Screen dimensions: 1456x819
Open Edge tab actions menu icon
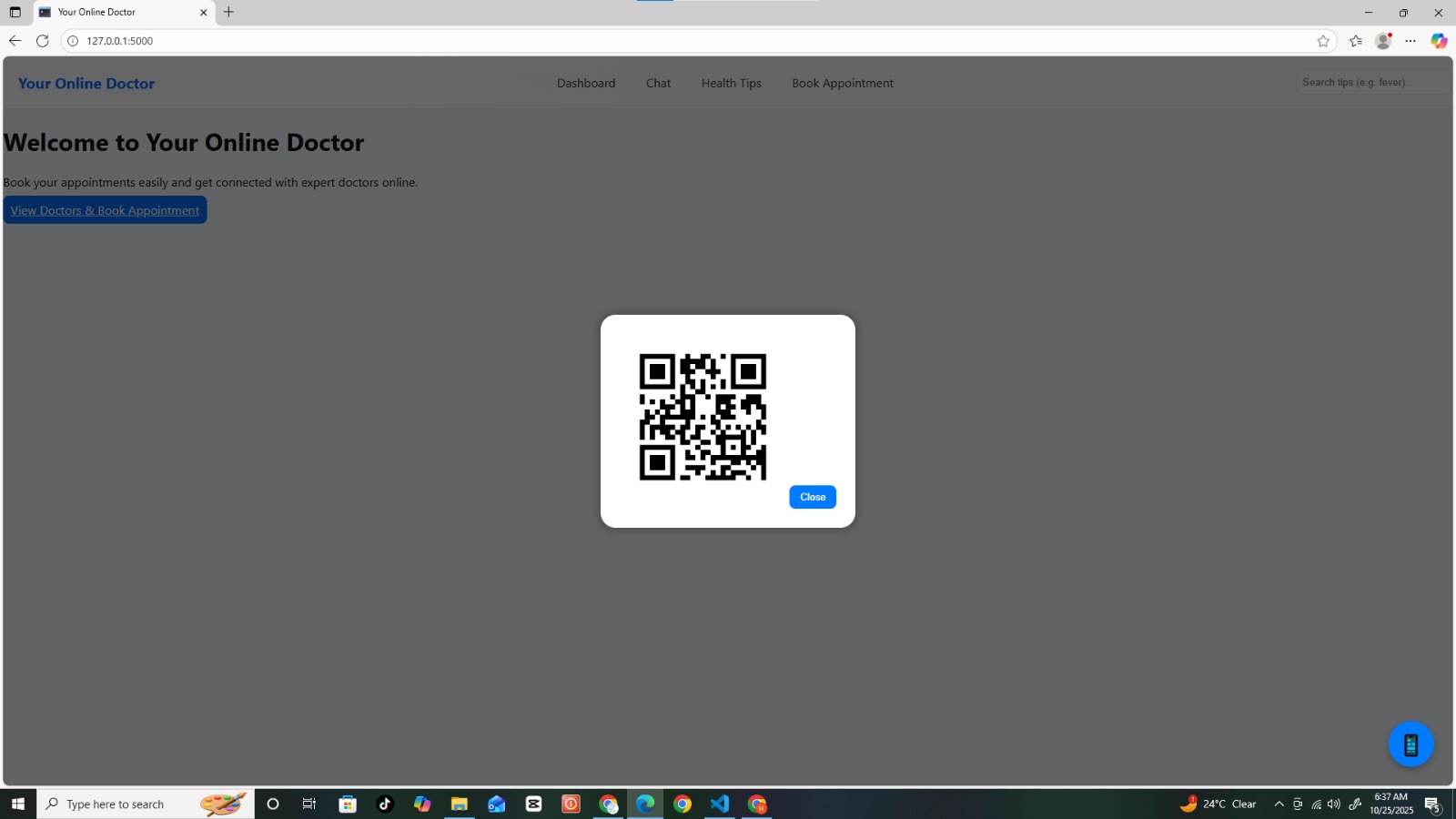pos(15,12)
